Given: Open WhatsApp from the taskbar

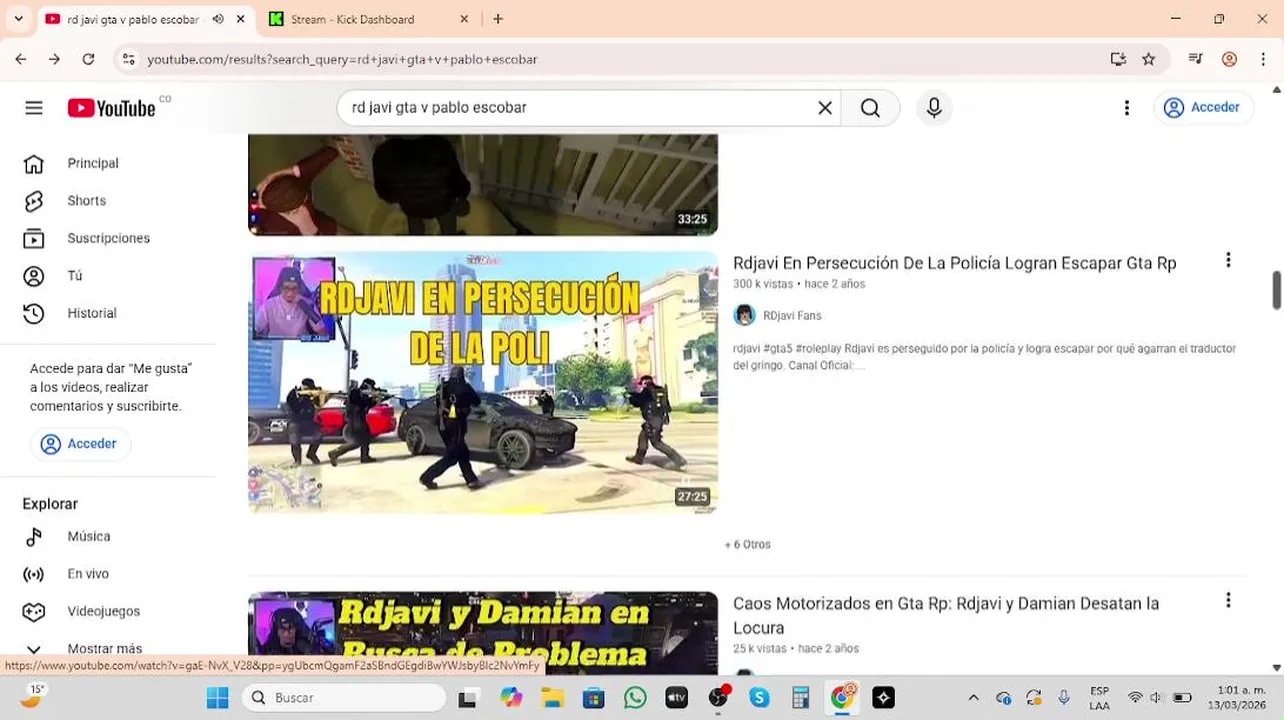Looking at the screenshot, I should (635, 698).
